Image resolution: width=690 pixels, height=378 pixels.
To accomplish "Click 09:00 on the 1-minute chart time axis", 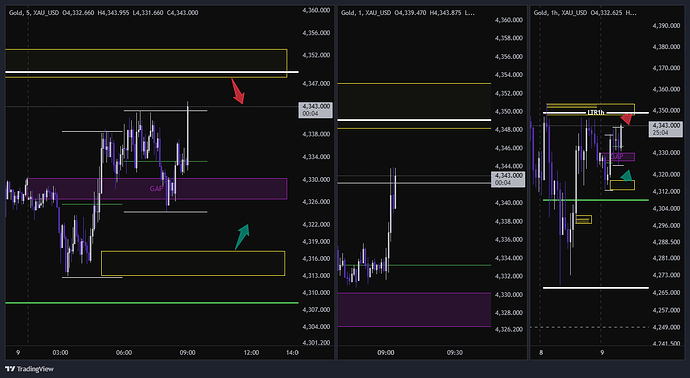I will pos(386,352).
